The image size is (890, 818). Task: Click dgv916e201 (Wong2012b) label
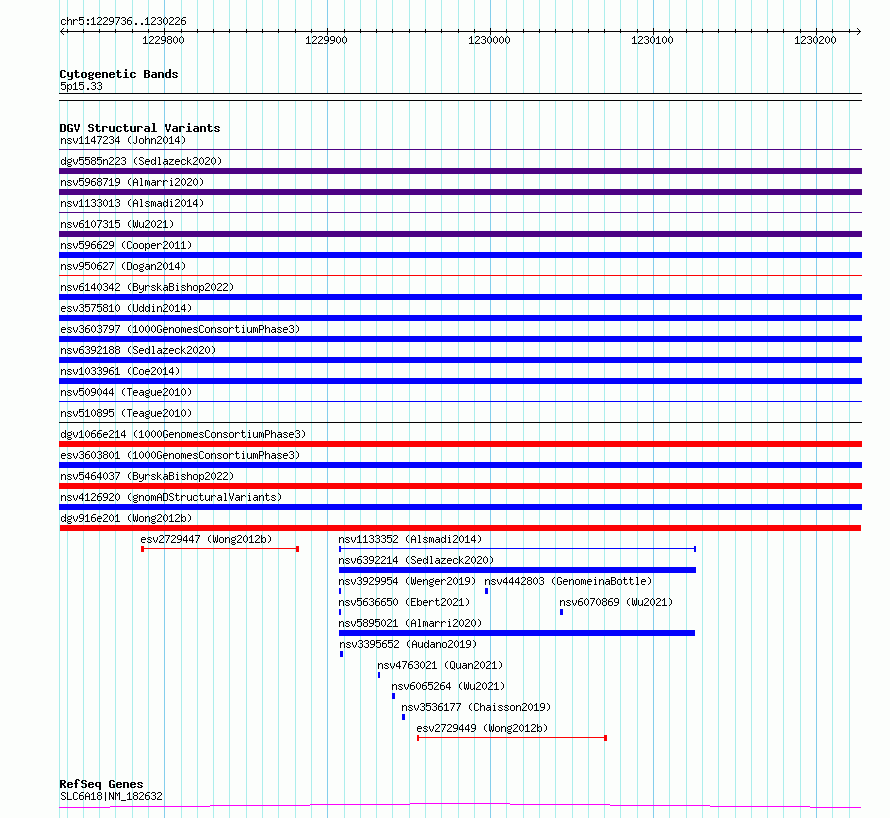pyautogui.click(x=126, y=518)
